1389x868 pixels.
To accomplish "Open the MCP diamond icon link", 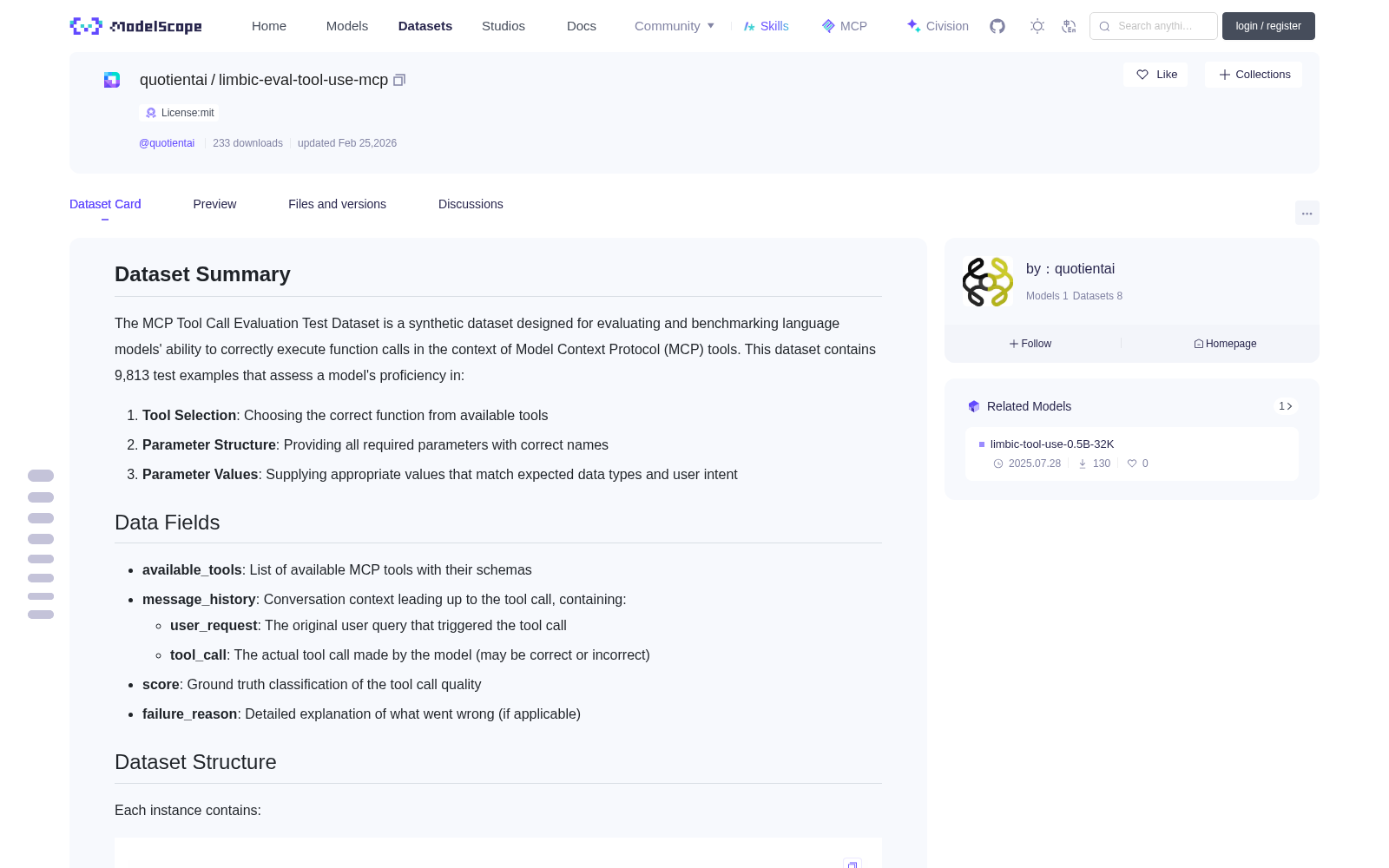I will (844, 26).
